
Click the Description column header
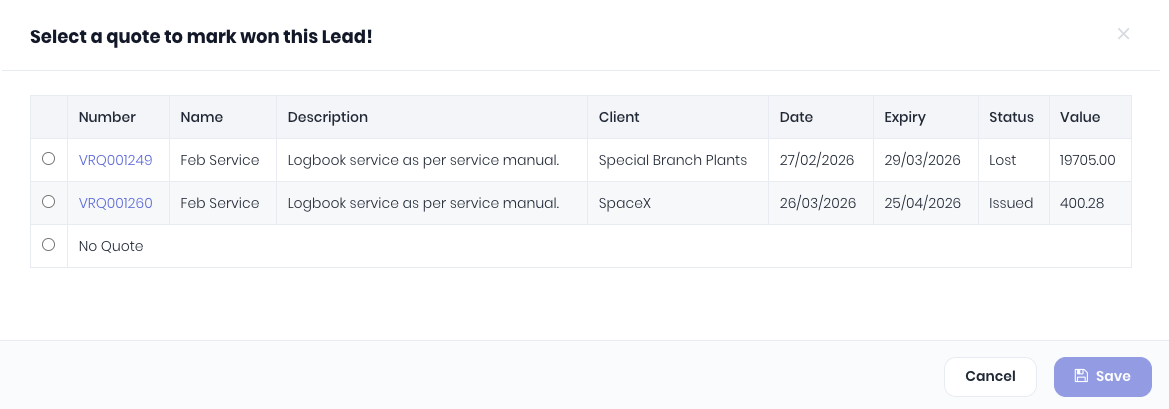coord(327,117)
